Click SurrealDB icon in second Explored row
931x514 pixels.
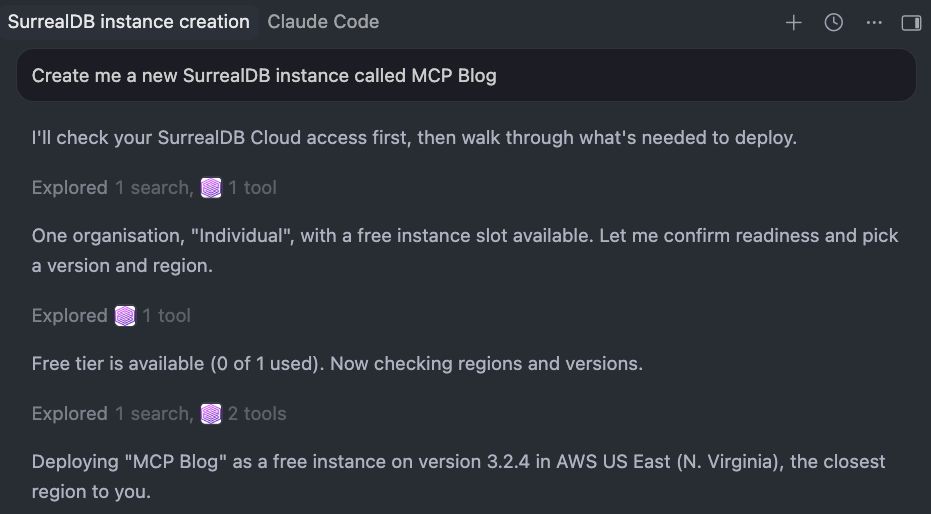coord(125,316)
